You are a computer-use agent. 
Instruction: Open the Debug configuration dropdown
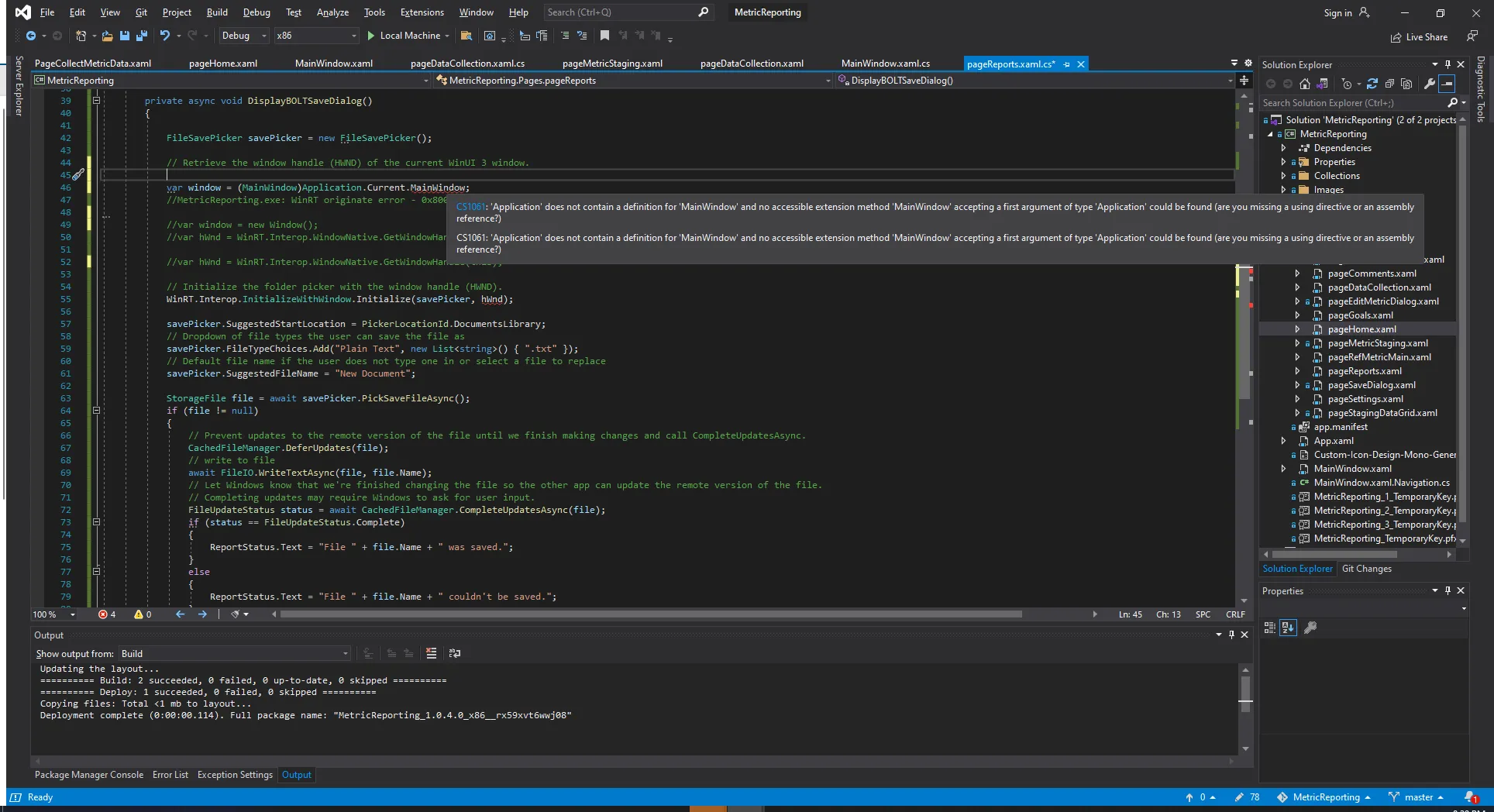(243, 36)
